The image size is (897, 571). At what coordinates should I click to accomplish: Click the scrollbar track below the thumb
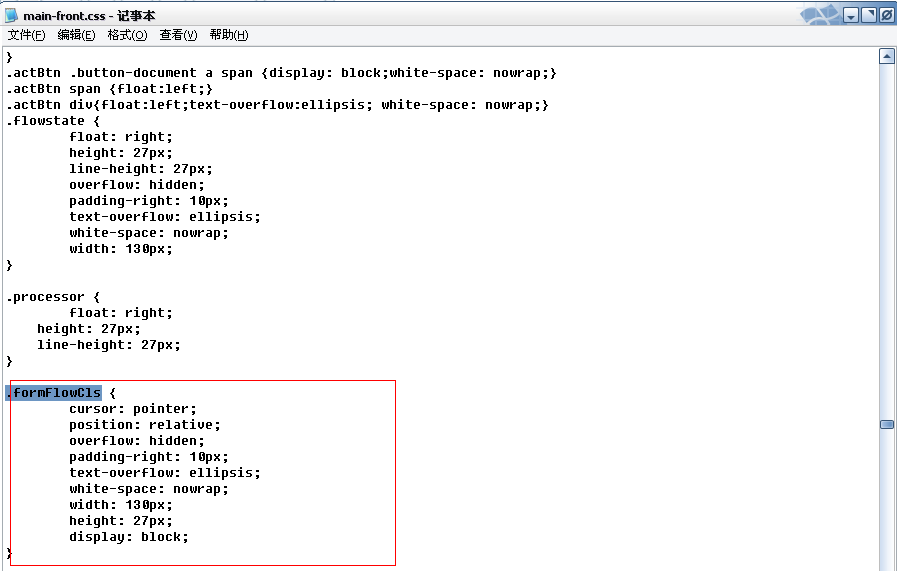[x=887, y=498]
